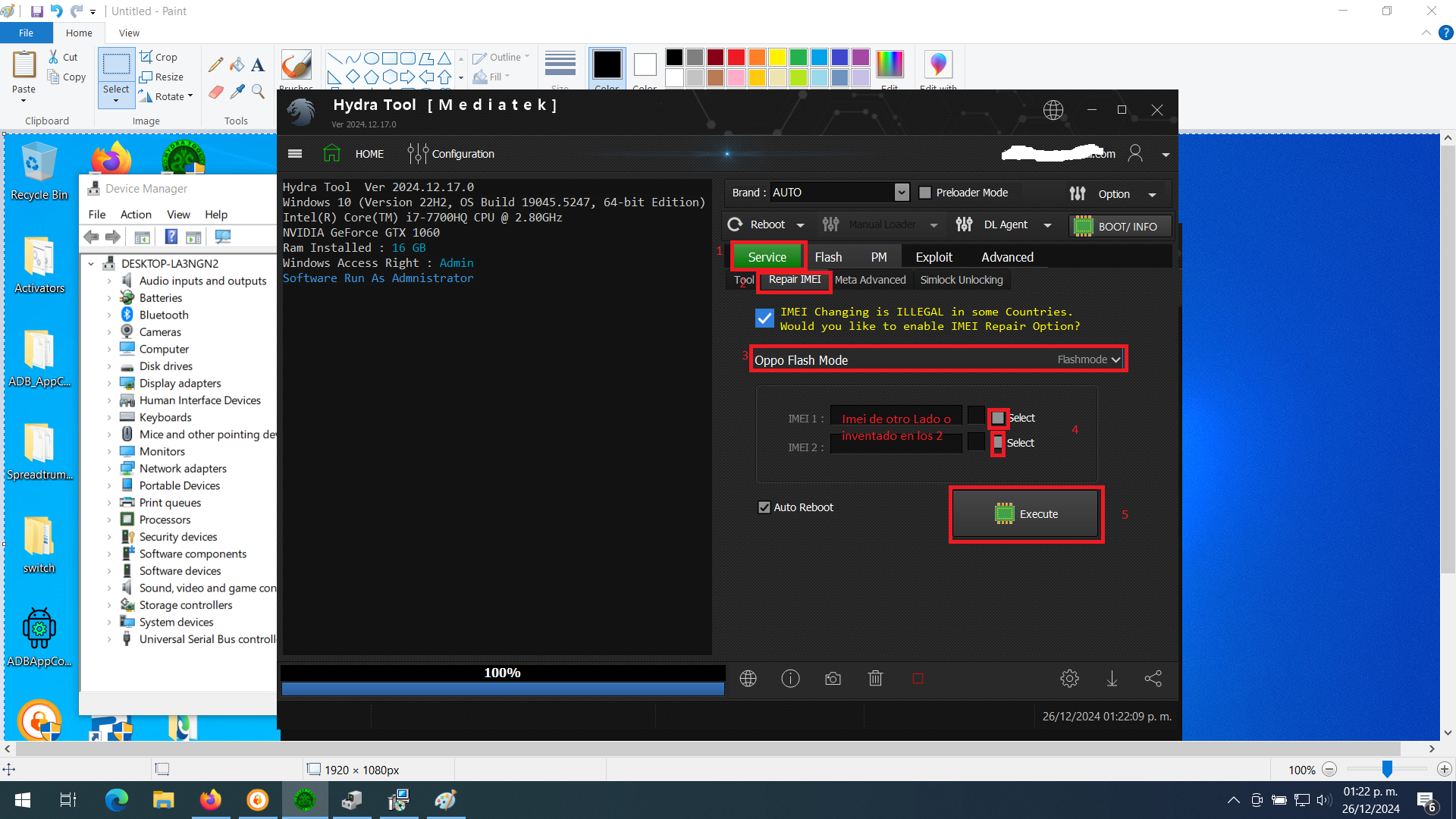
Task: Click the Save icon in Paint's title bar
Action: pos(36,11)
